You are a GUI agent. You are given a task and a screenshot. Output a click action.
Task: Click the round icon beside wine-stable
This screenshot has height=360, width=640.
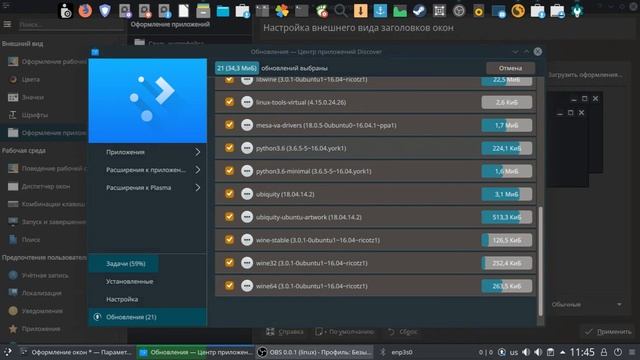click(x=247, y=240)
